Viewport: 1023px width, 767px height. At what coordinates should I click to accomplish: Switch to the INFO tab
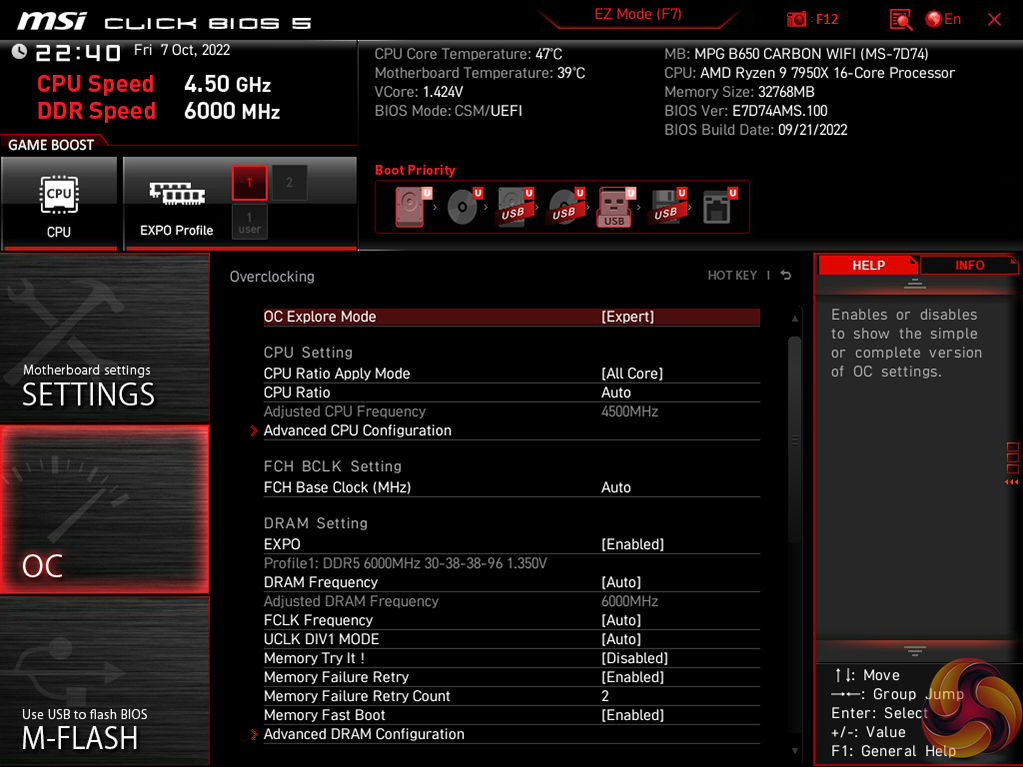(969, 265)
